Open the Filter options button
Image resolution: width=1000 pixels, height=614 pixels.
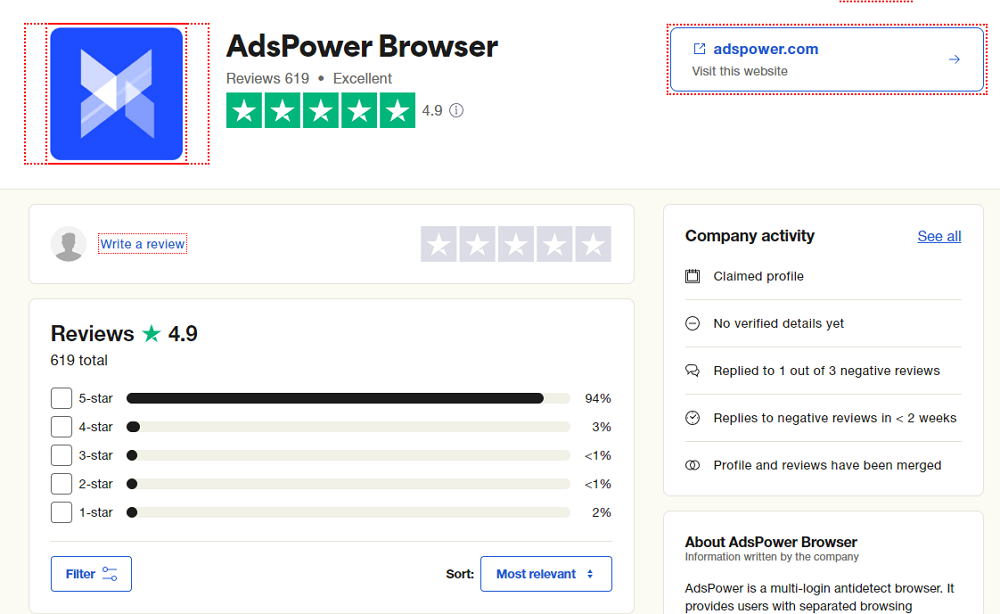click(x=91, y=574)
